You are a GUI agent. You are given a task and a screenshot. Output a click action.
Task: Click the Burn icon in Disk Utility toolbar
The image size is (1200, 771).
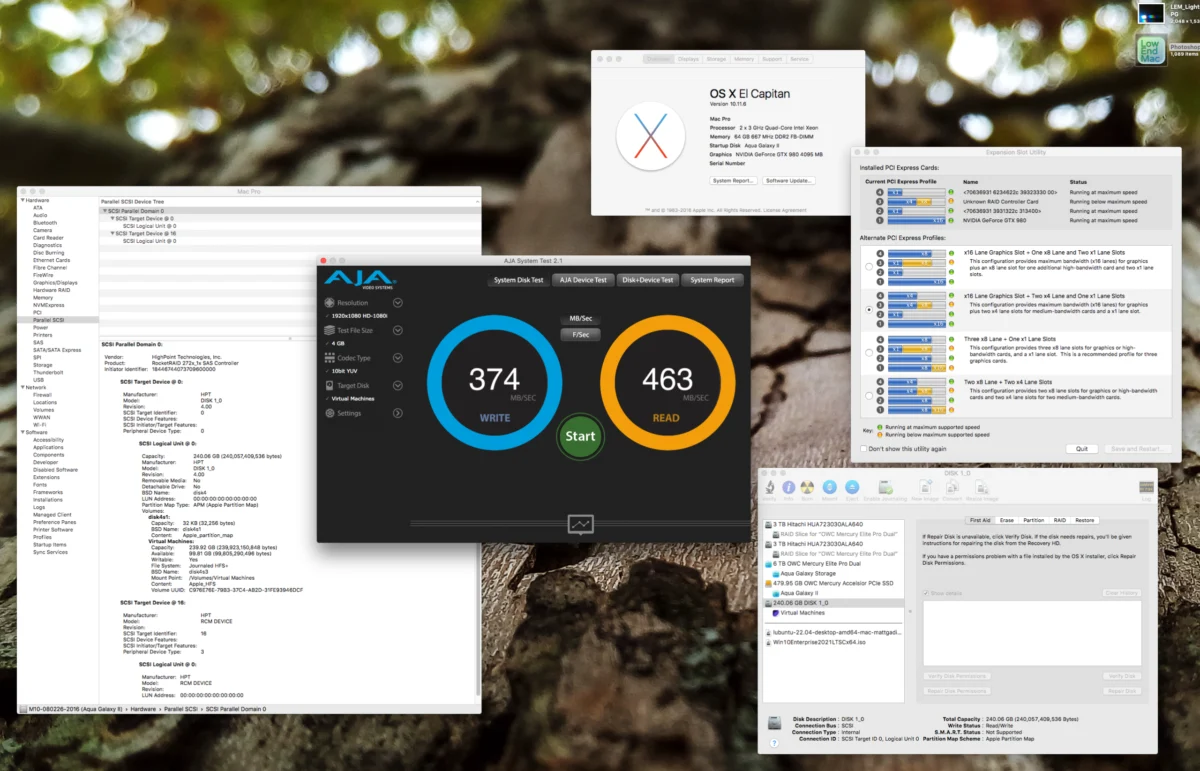point(808,487)
